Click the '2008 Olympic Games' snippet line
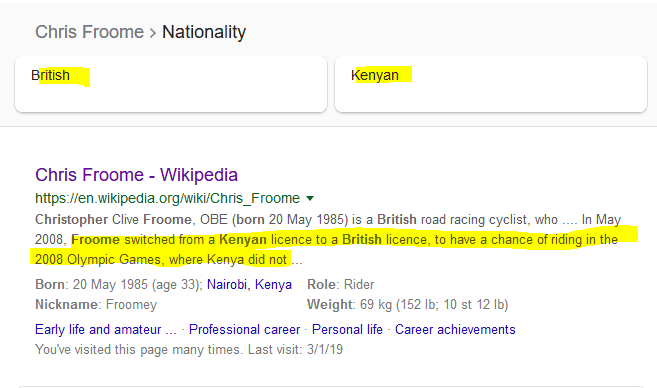Viewport: 657px width, 388px height. click(169, 259)
